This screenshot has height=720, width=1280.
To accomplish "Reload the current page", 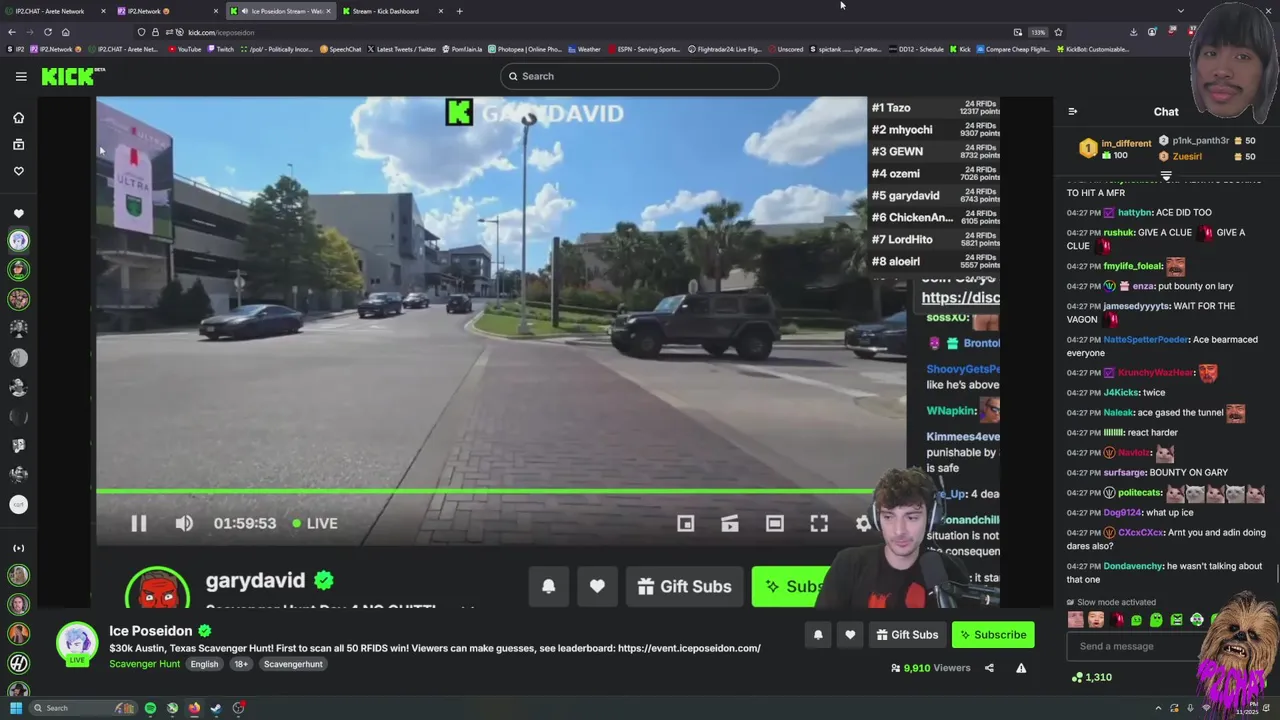I will (47, 32).
